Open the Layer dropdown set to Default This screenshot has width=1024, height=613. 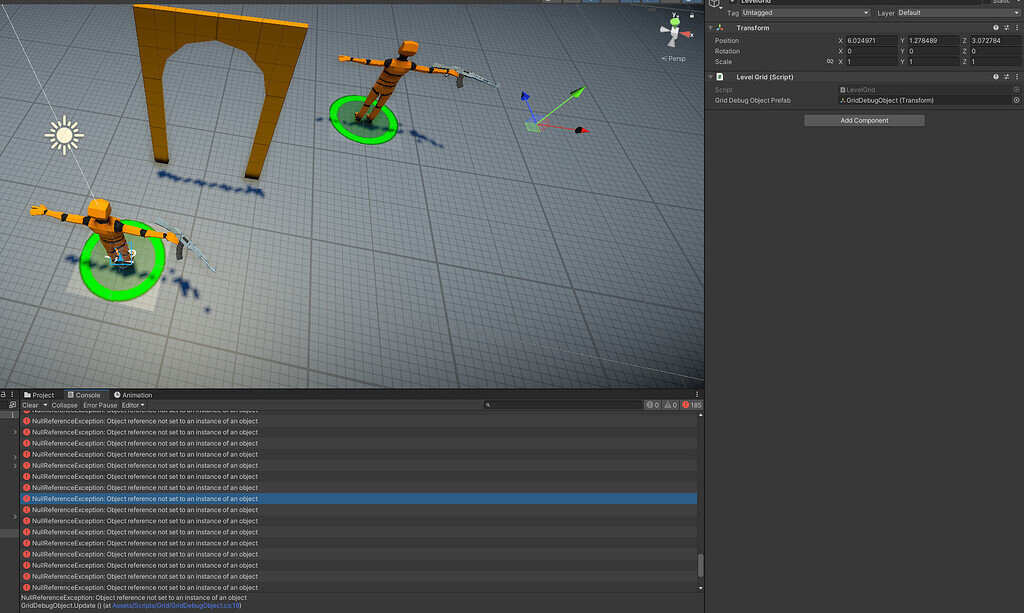pos(958,13)
